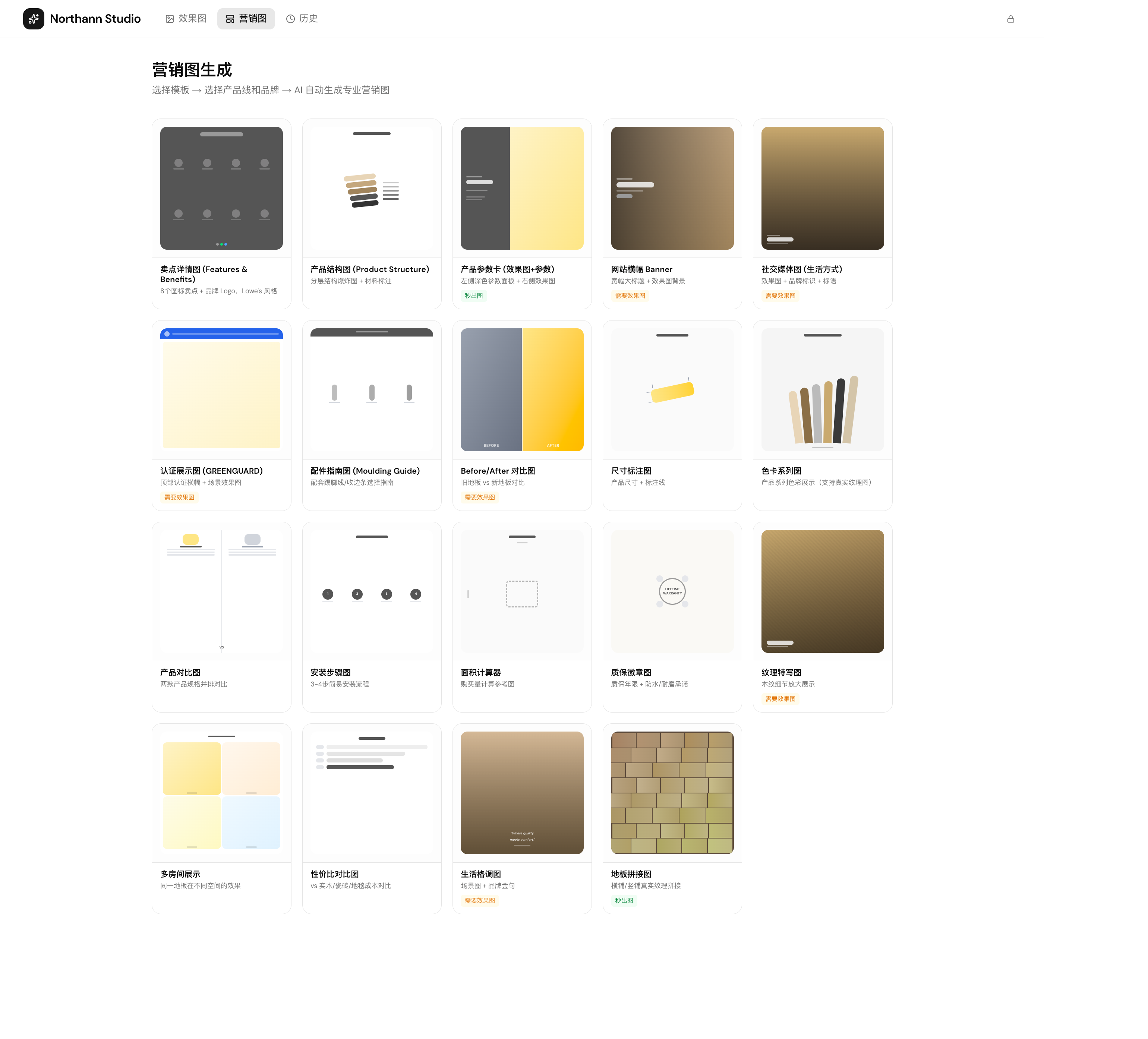Image resolution: width=1148 pixels, height=1039 pixels.
Task: Select the 营销图 tab
Action: click(x=246, y=19)
